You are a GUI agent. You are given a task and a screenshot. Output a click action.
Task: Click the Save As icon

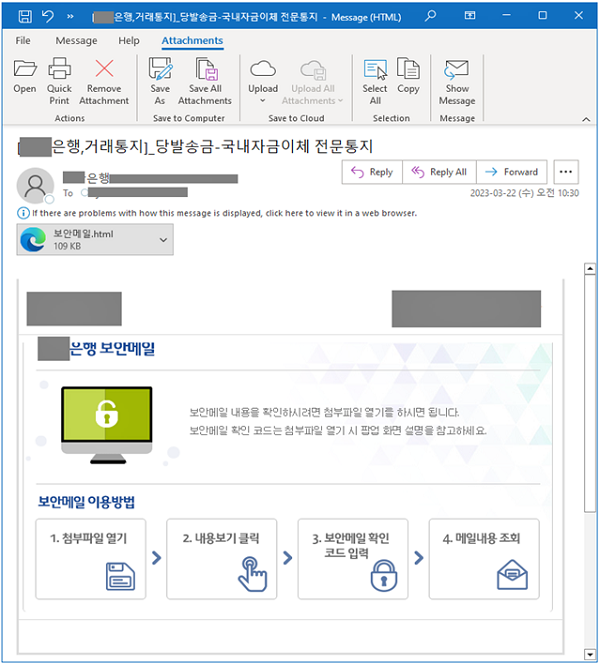tap(160, 72)
